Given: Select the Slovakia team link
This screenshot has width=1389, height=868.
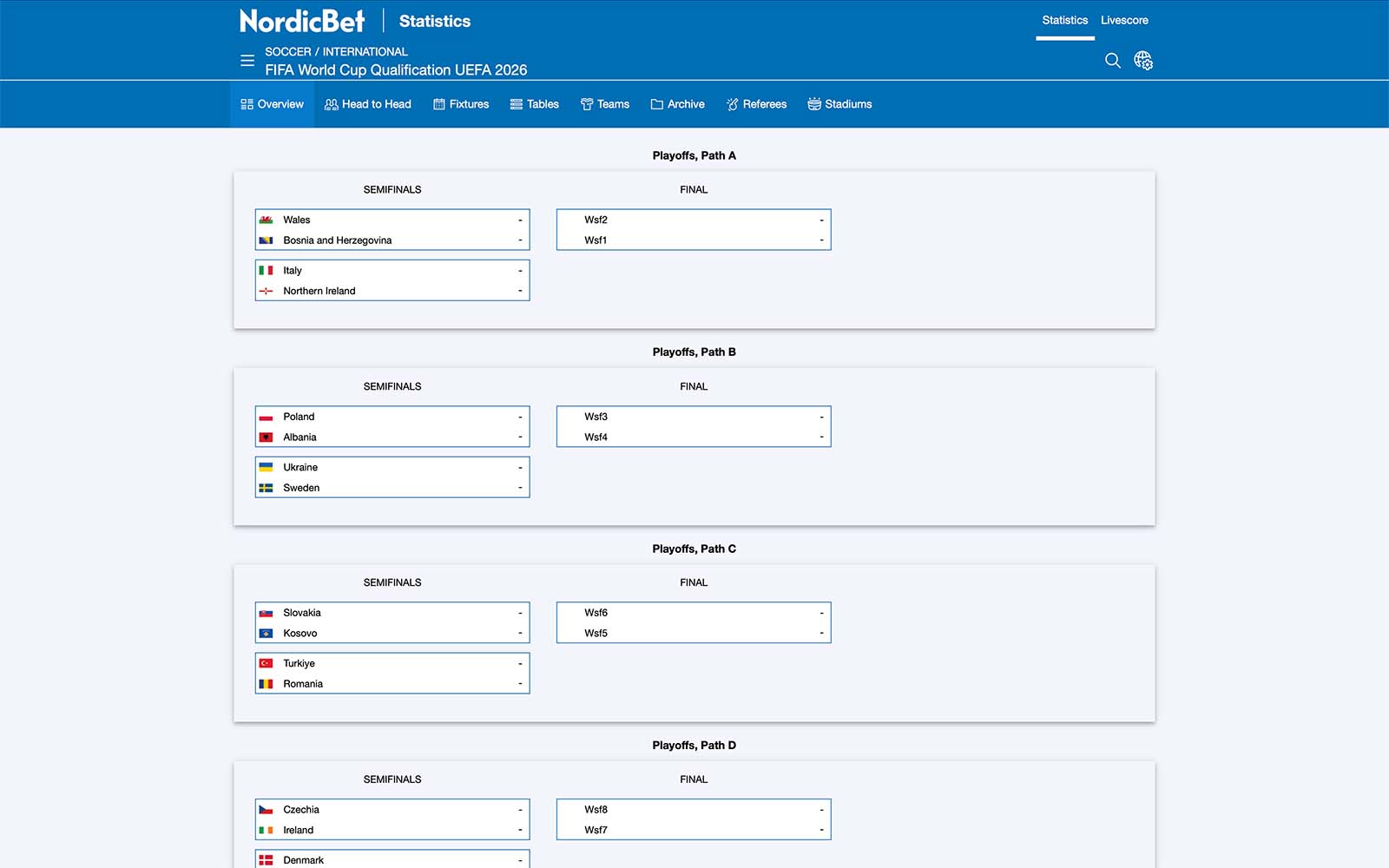Looking at the screenshot, I should coord(302,614).
